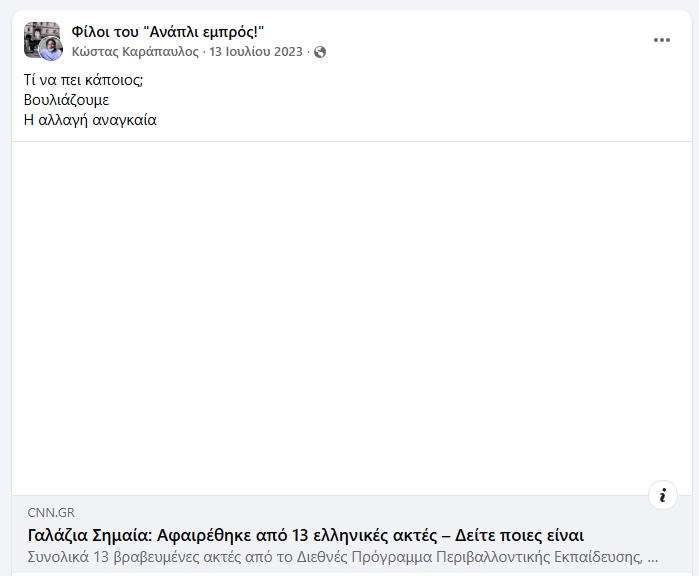This screenshot has height=576, width=699.
Task: Click the text "Η αλλαγή αναγκαία"
Action: click(90, 120)
